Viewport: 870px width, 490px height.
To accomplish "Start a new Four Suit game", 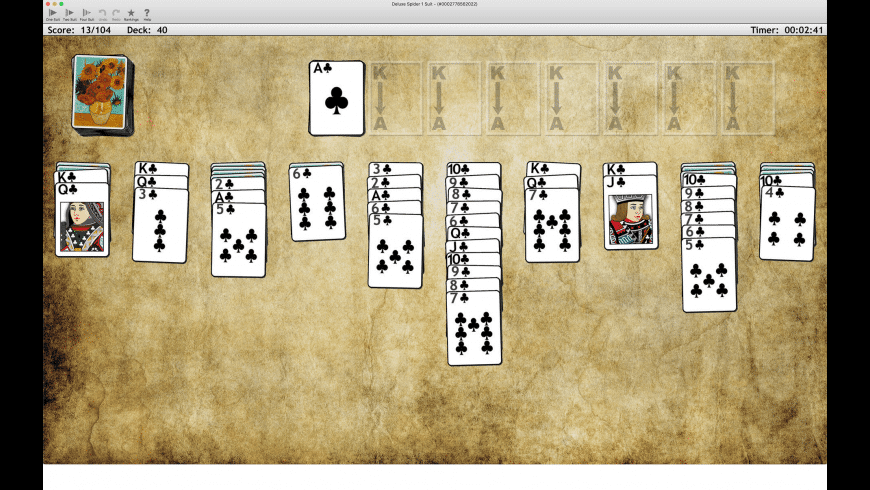I will tap(87, 14).
